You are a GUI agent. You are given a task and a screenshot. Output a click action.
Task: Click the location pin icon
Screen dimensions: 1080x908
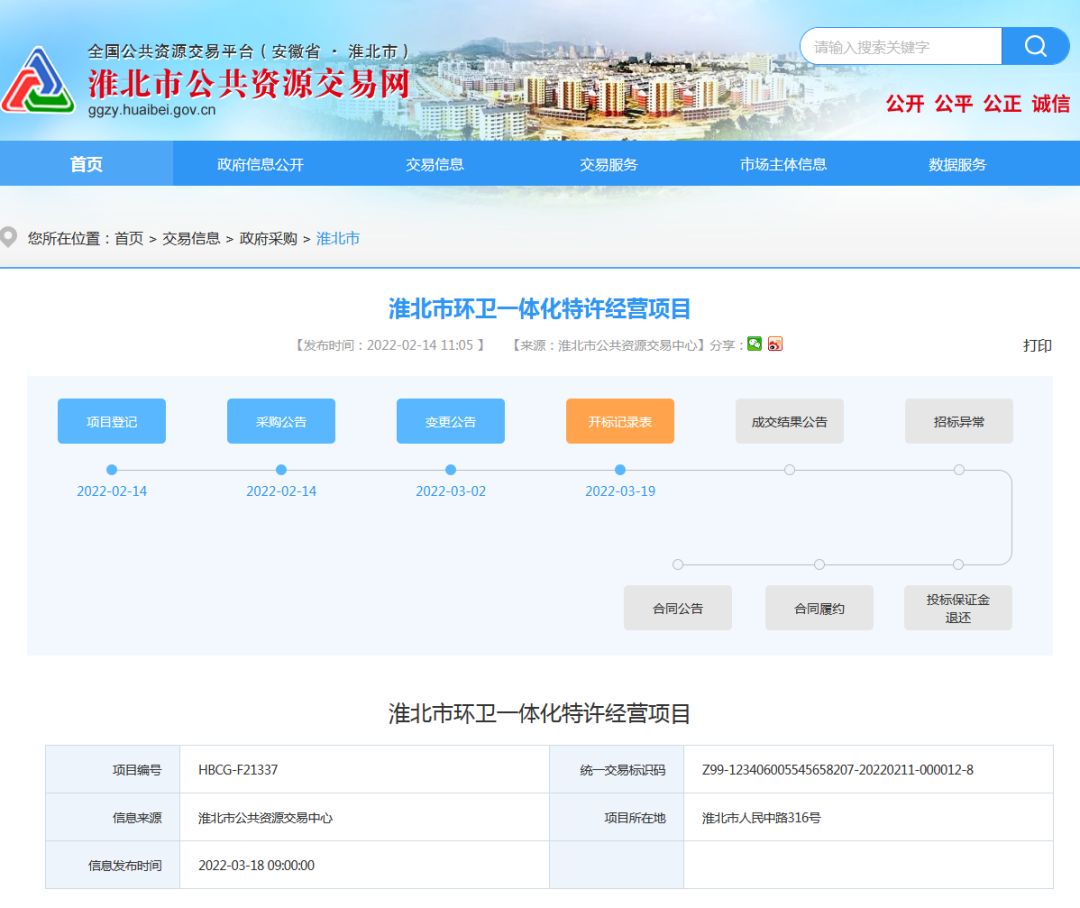9,238
